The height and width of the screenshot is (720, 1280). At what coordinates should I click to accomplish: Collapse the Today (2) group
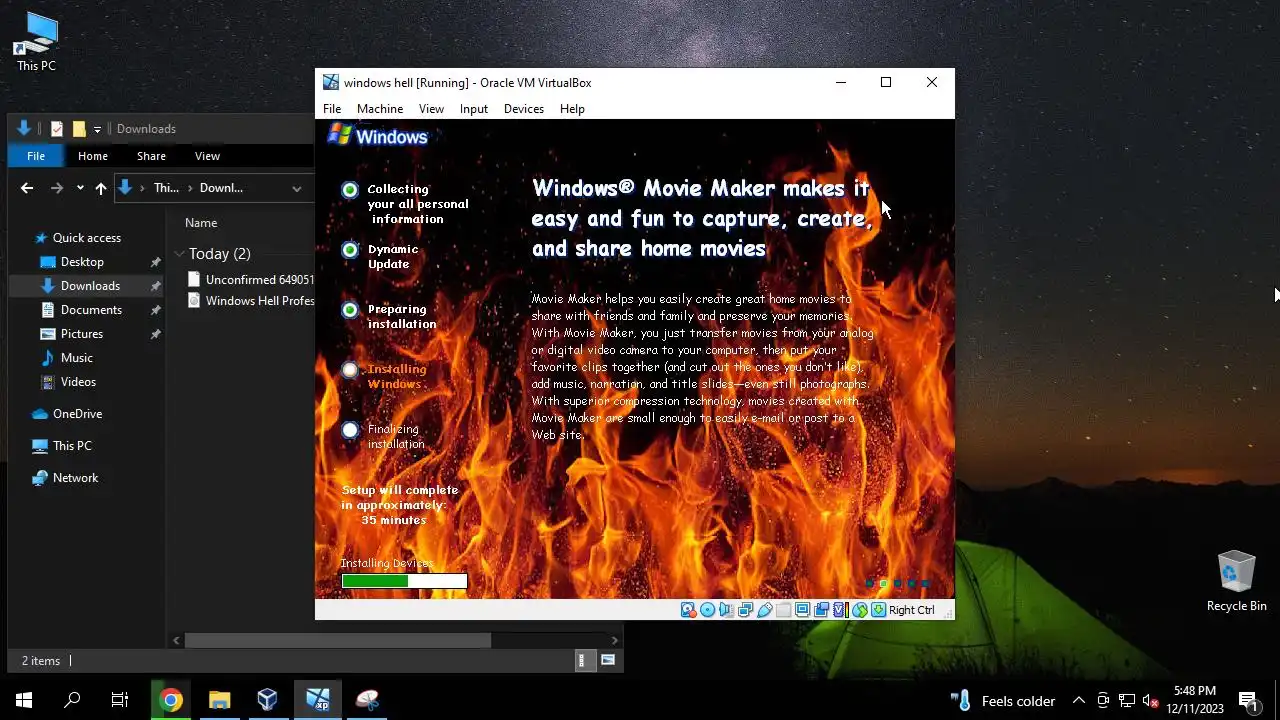[x=179, y=254]
